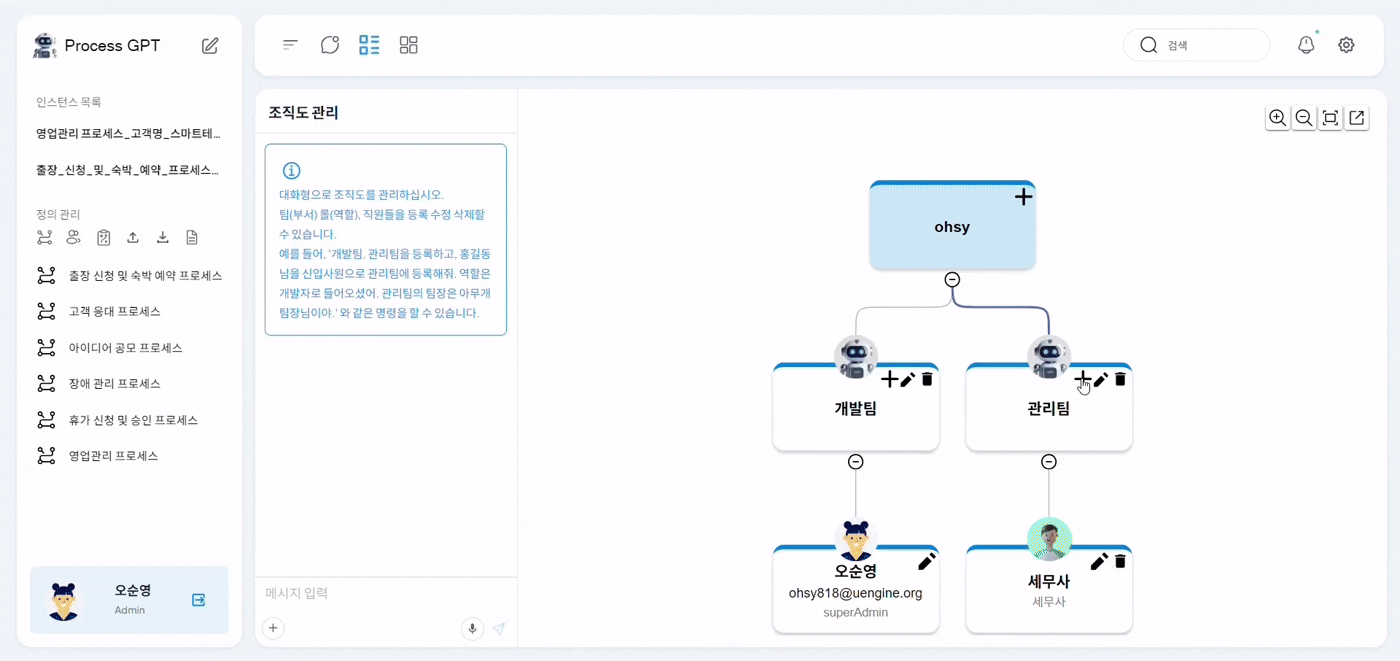Open the 영업관리 프로세스_고객명 instance
Viewport: 1400px width, 661px height.
tap(128, 134)
